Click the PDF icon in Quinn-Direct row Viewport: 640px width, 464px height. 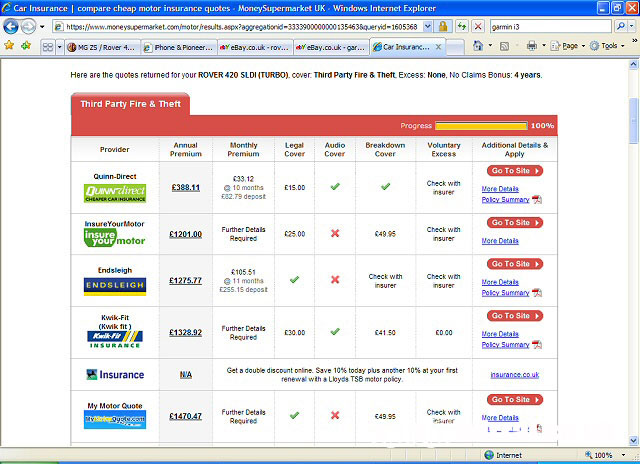pyautogui.click(x=537, y=200)
